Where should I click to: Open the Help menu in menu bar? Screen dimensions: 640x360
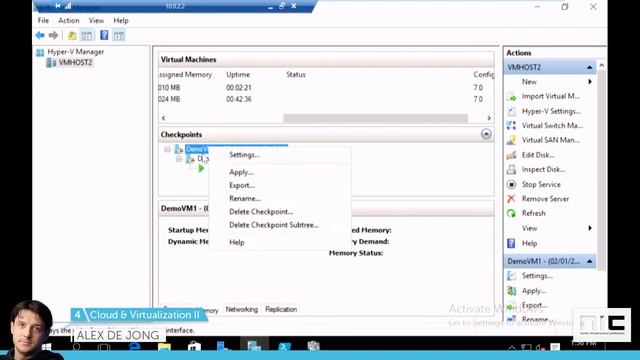121,20
